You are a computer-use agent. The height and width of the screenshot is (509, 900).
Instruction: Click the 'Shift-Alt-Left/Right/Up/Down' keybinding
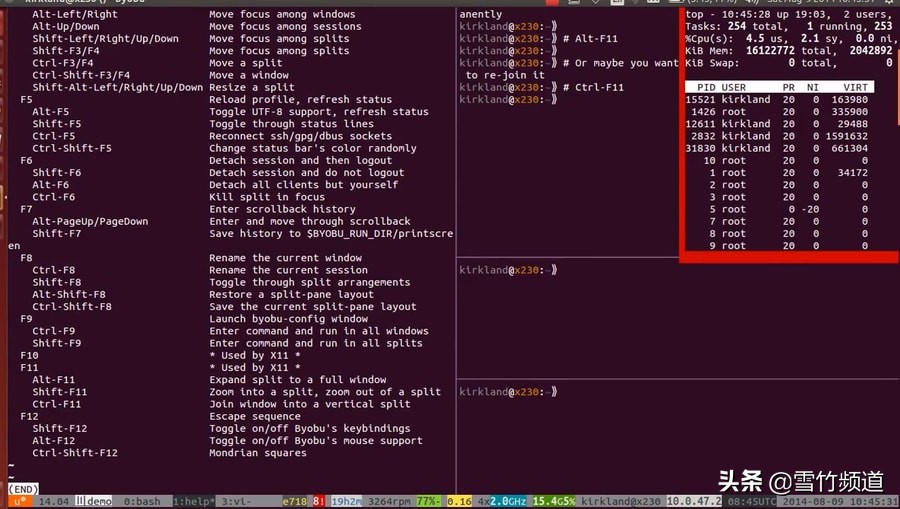(118, 87)
